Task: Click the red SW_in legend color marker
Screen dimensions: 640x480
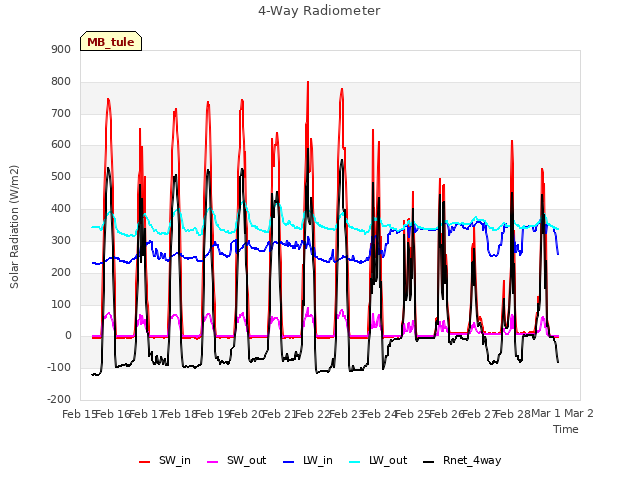Action: pyautogui.click(x=144, y=462)
